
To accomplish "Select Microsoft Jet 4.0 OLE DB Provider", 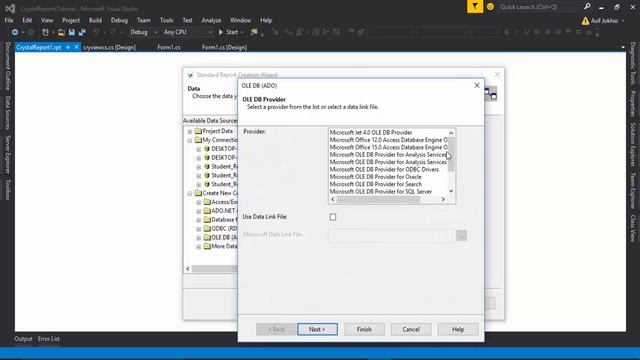I will click(x=371, y=133).
